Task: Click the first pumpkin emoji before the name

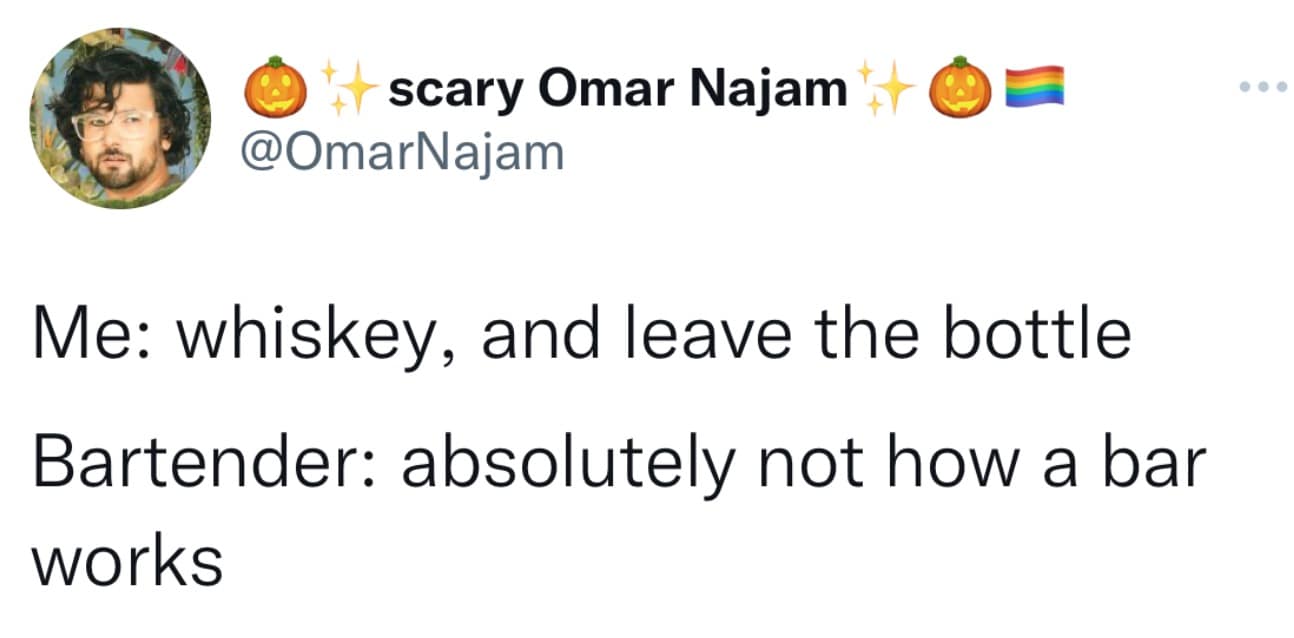Action: (274, 91)
